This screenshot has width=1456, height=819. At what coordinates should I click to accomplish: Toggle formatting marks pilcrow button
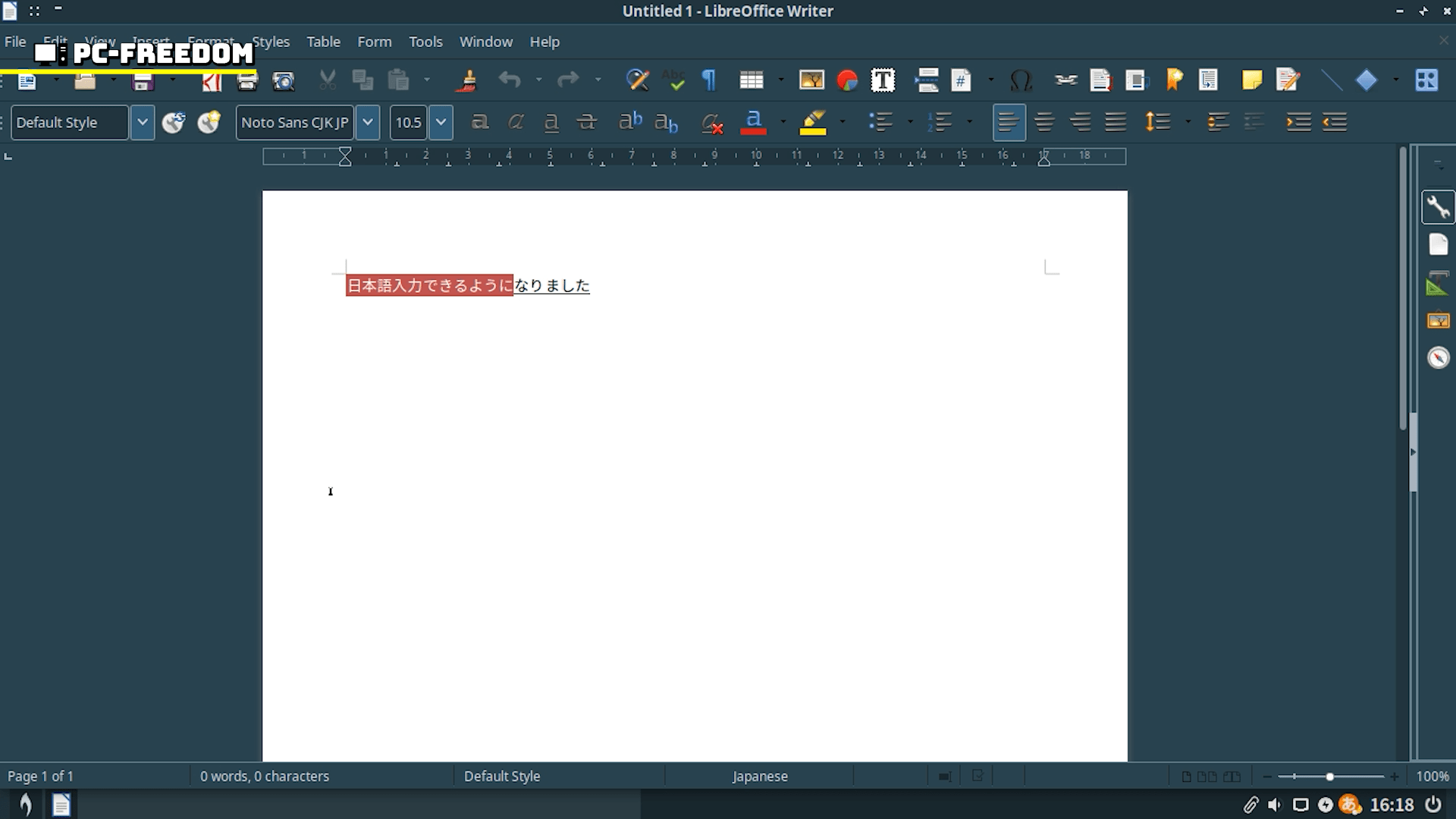[x=709, y=80]
